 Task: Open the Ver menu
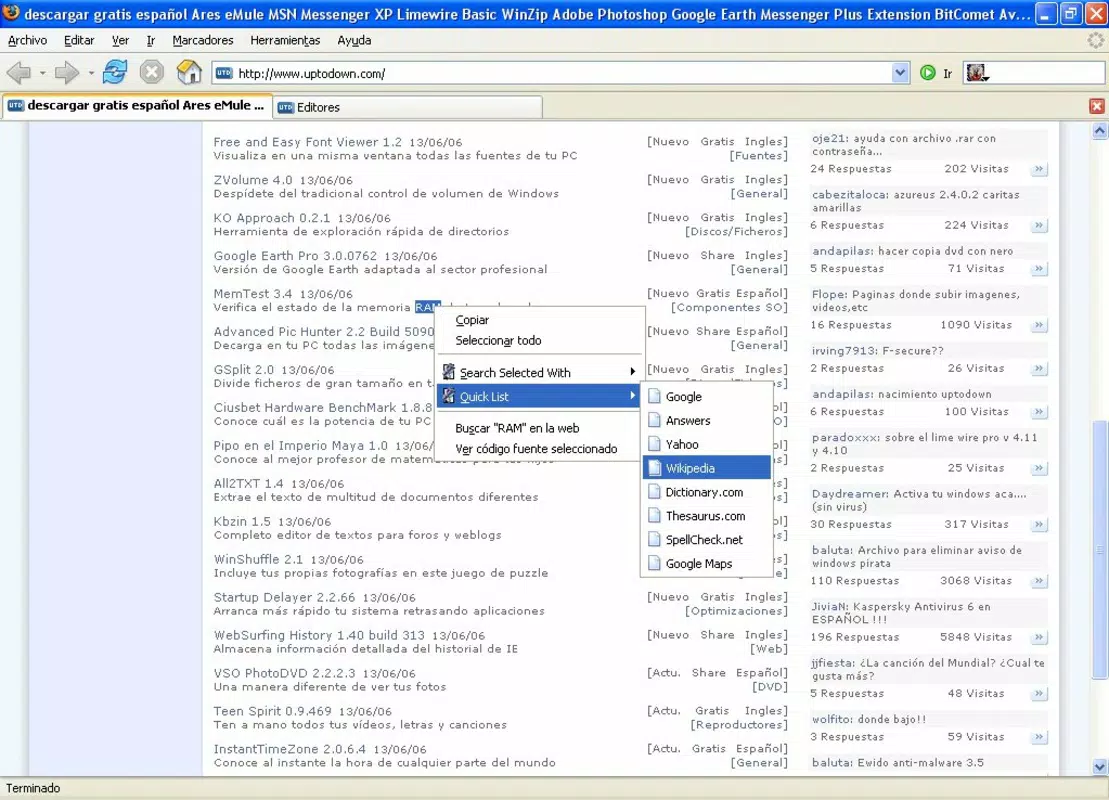tap(120, 40)
